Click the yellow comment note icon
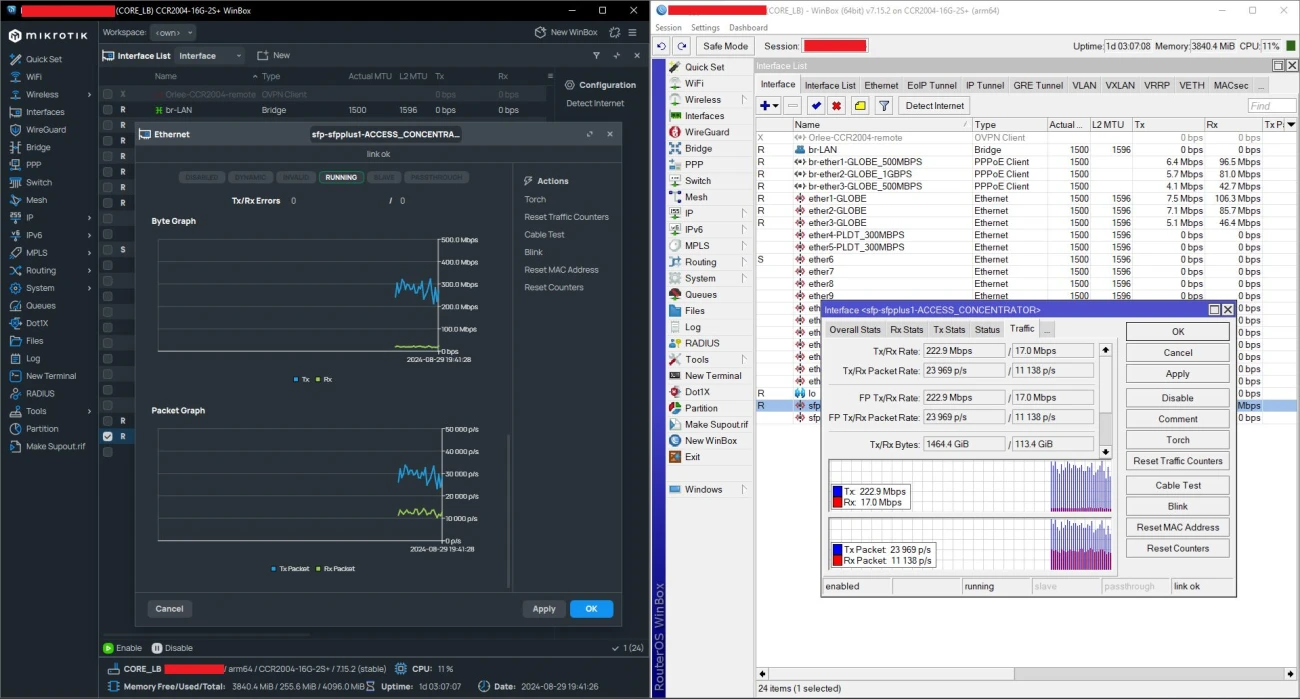This screenshot has height=699, width=1300. point(860,105)
